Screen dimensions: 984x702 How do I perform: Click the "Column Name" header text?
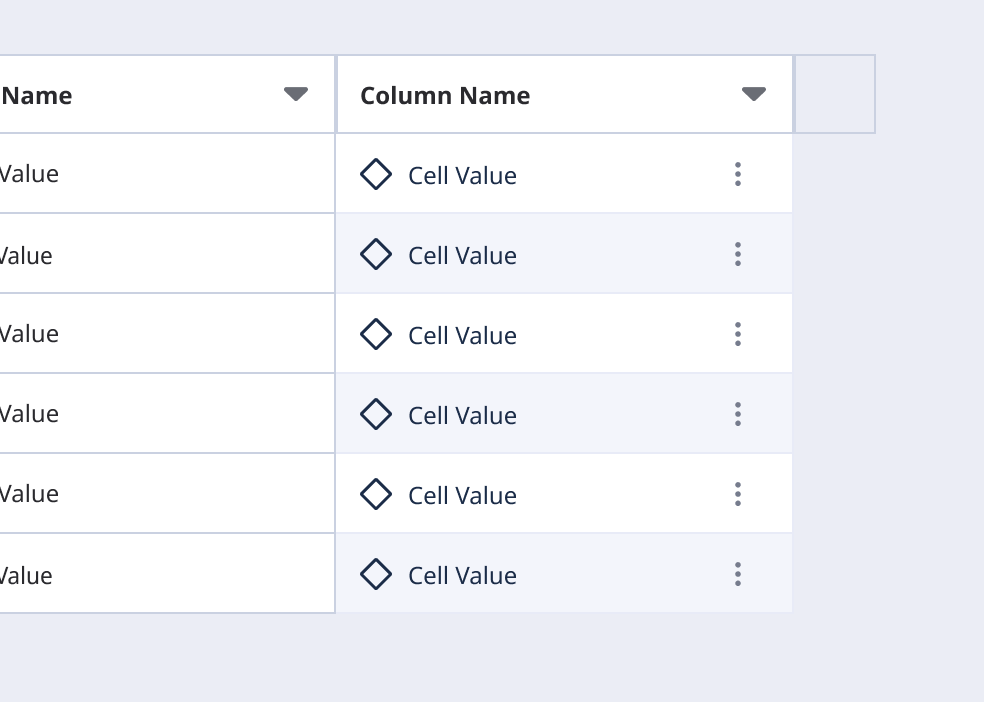445,96
